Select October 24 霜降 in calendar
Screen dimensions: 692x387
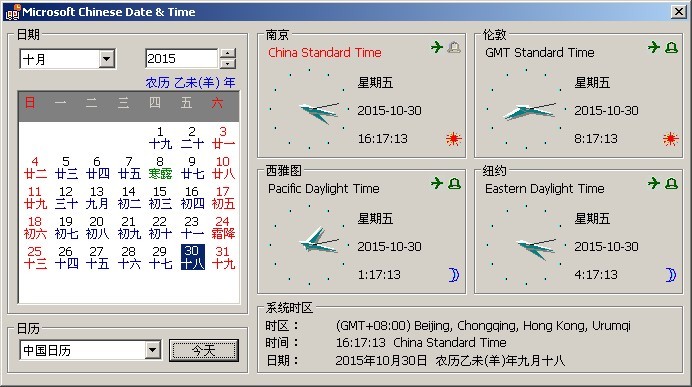223,227
